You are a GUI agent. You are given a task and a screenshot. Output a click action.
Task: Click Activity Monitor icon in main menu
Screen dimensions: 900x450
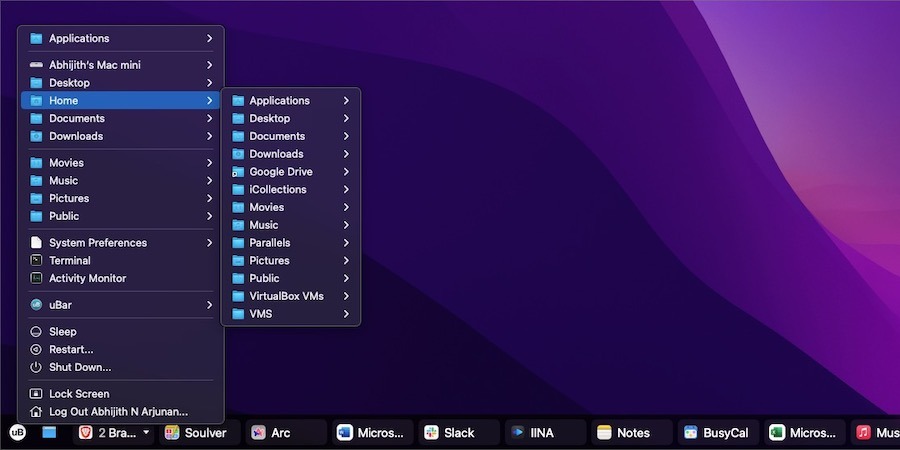36,278
